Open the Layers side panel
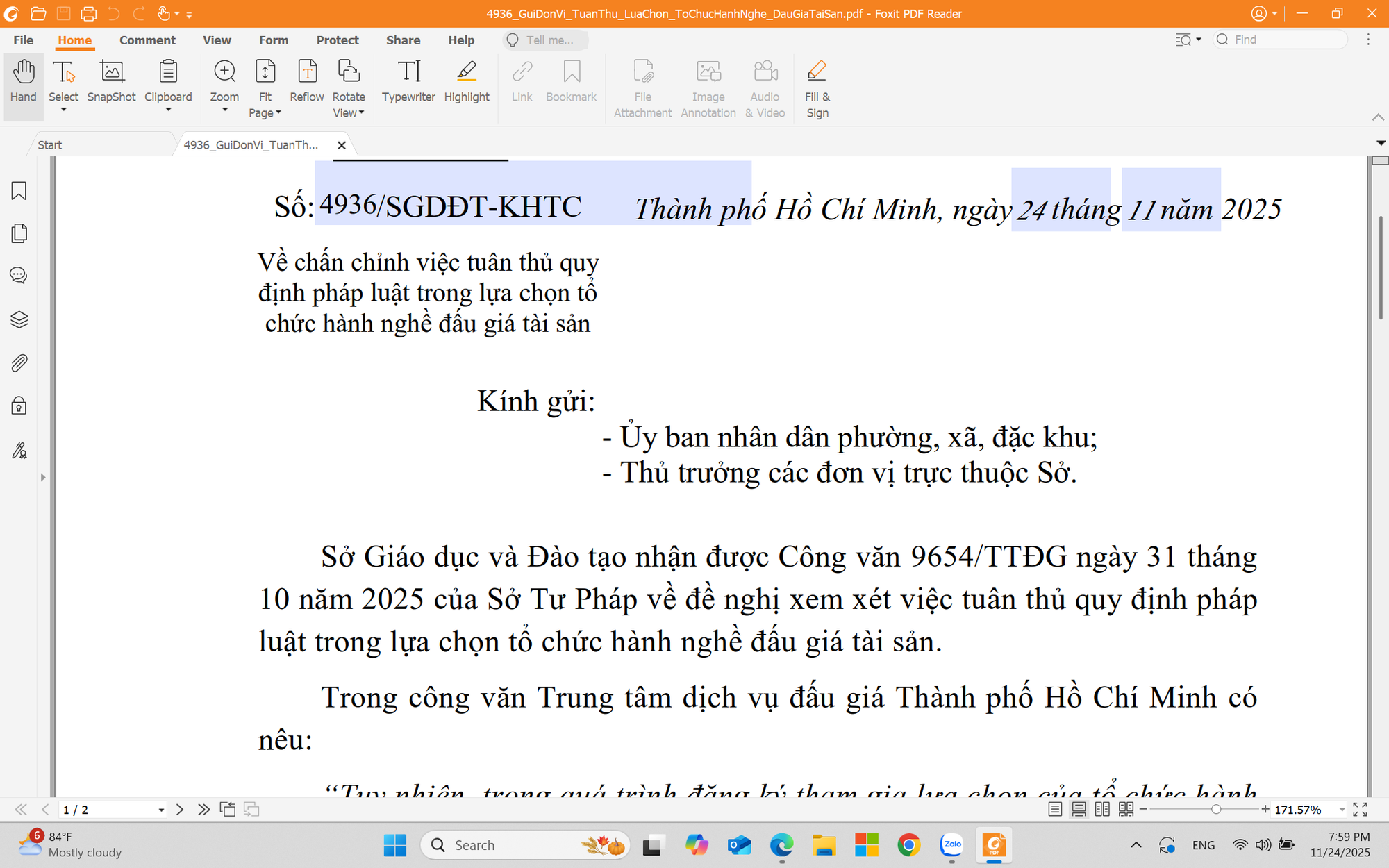 (19, 319)
